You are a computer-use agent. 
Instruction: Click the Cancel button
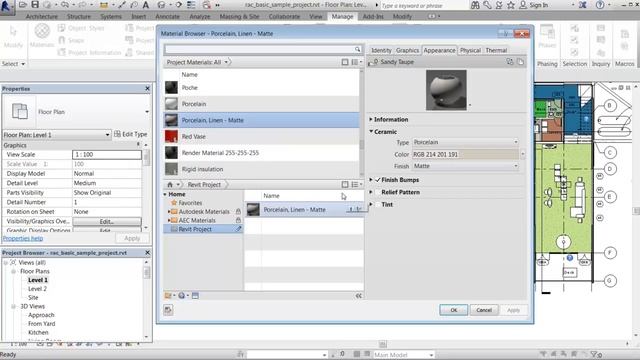484,310
